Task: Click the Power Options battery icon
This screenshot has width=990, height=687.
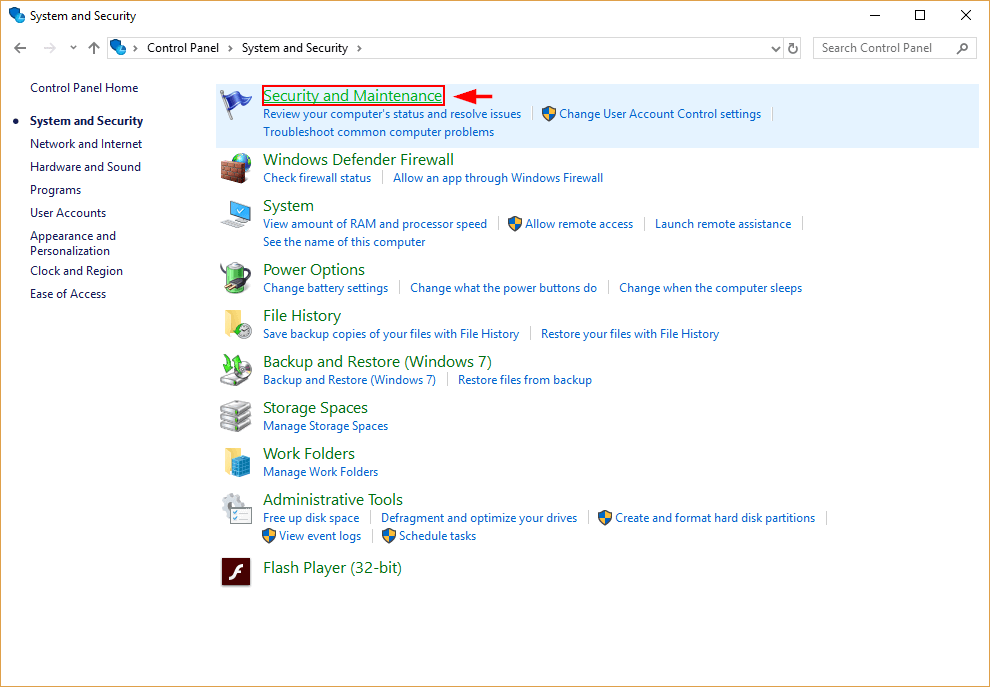Action: [236, 278]
